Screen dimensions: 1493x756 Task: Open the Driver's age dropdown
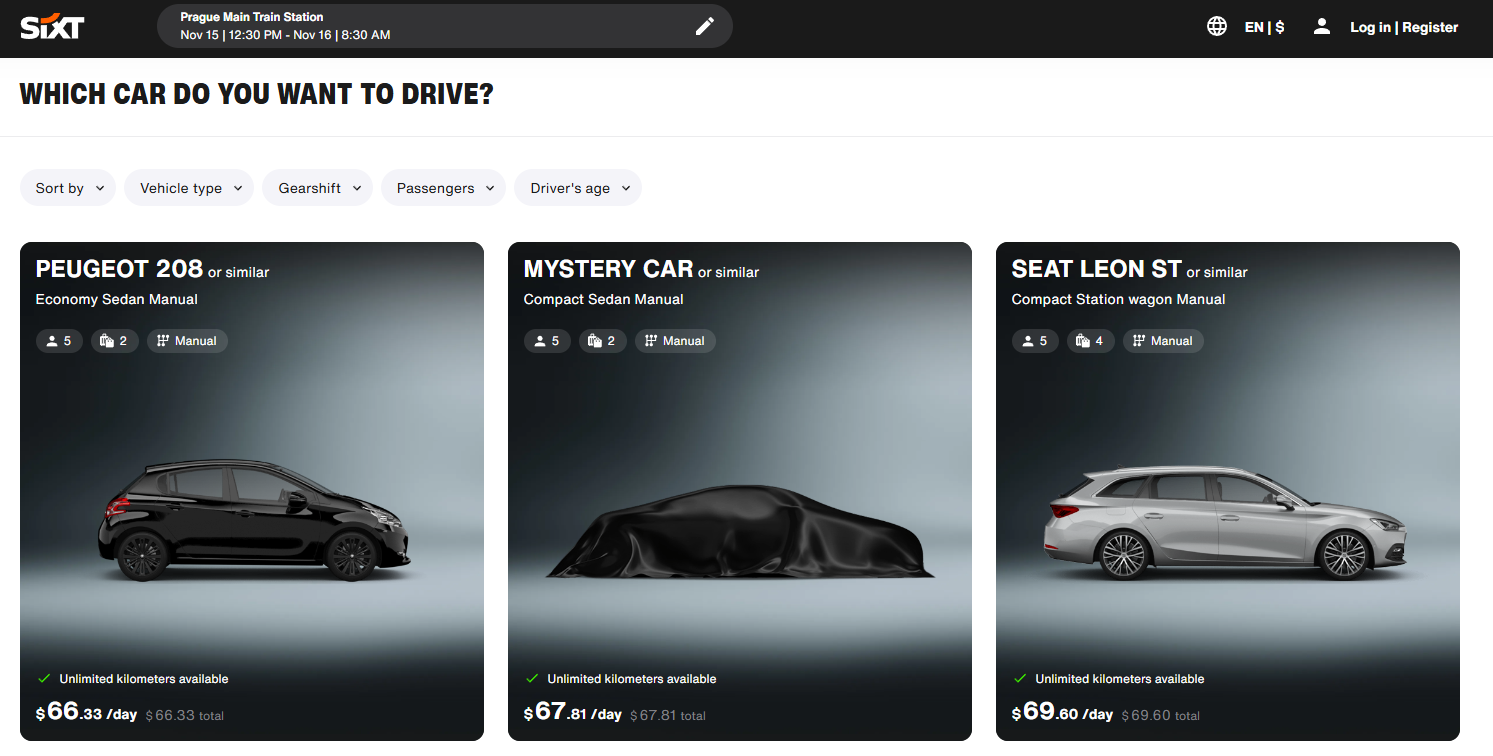[x=577, y=188]
